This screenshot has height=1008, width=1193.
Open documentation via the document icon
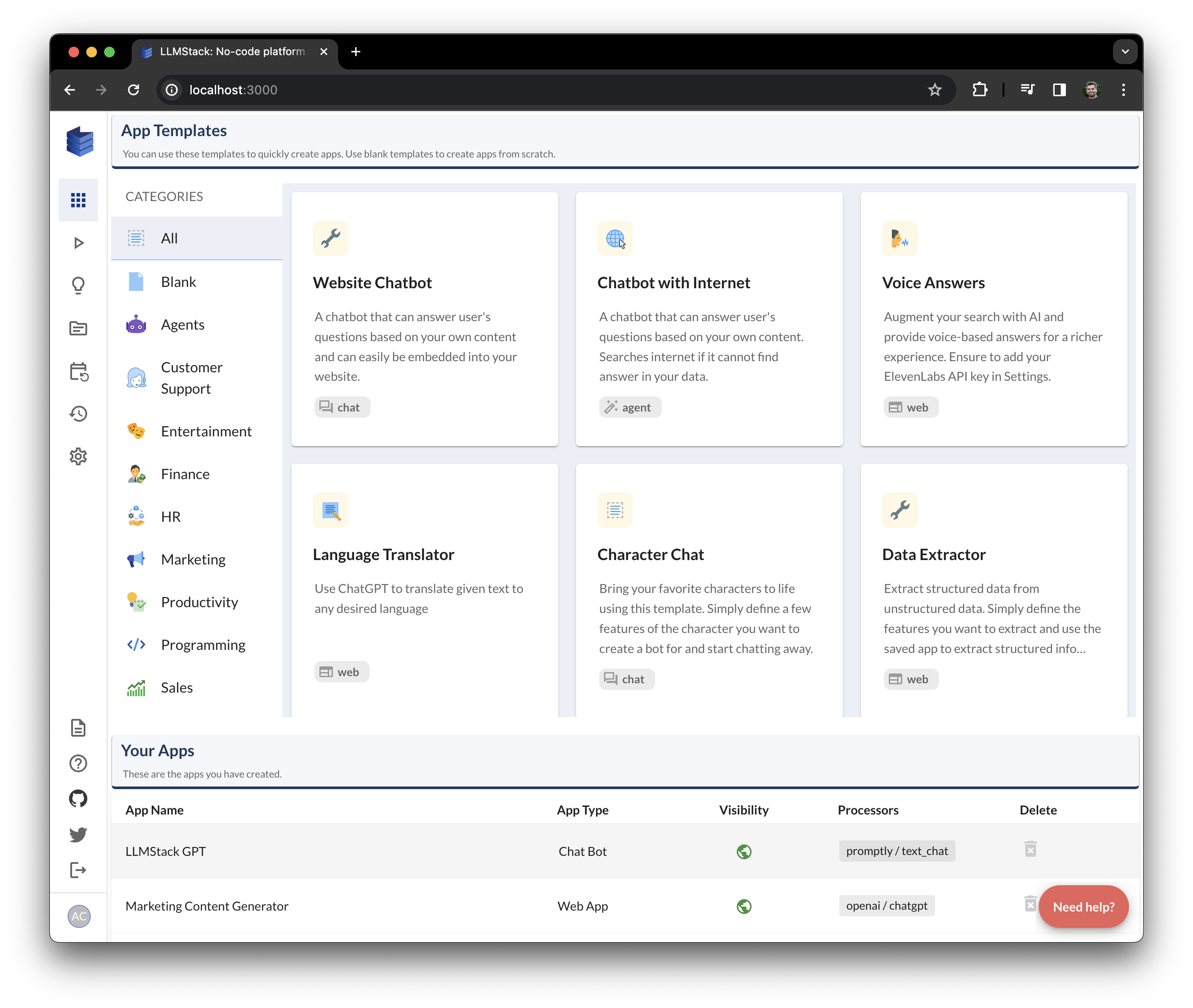tap(78, 728)
